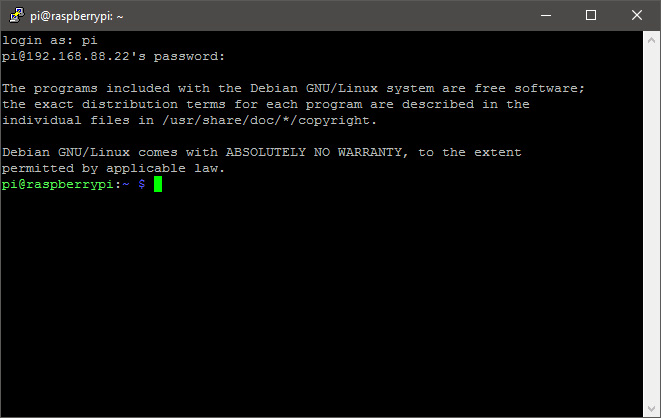Click the green terminal cursor block
The image size is (661, 418).
(157, 185)
